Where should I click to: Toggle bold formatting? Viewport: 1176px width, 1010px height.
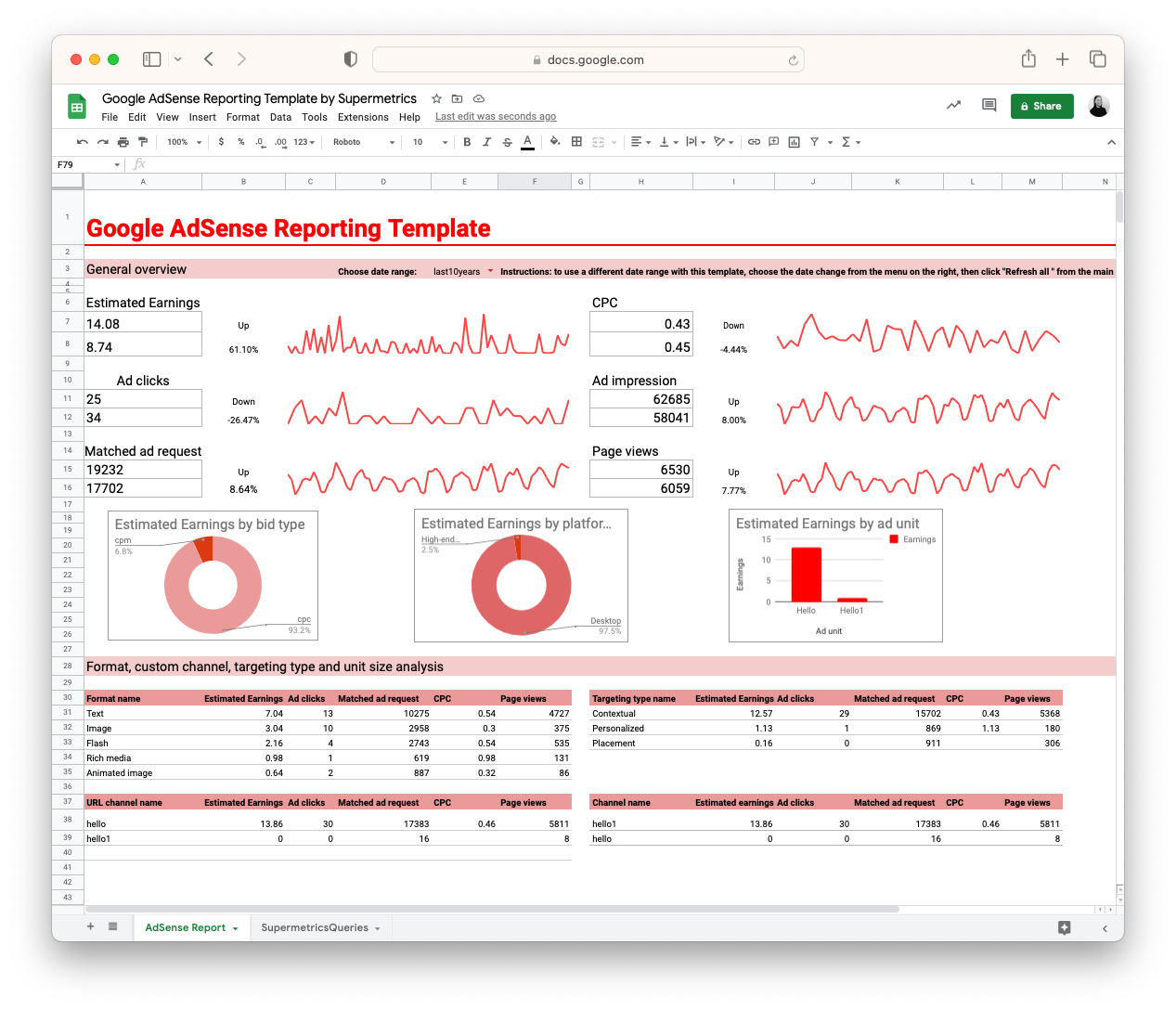click(467, 142)
